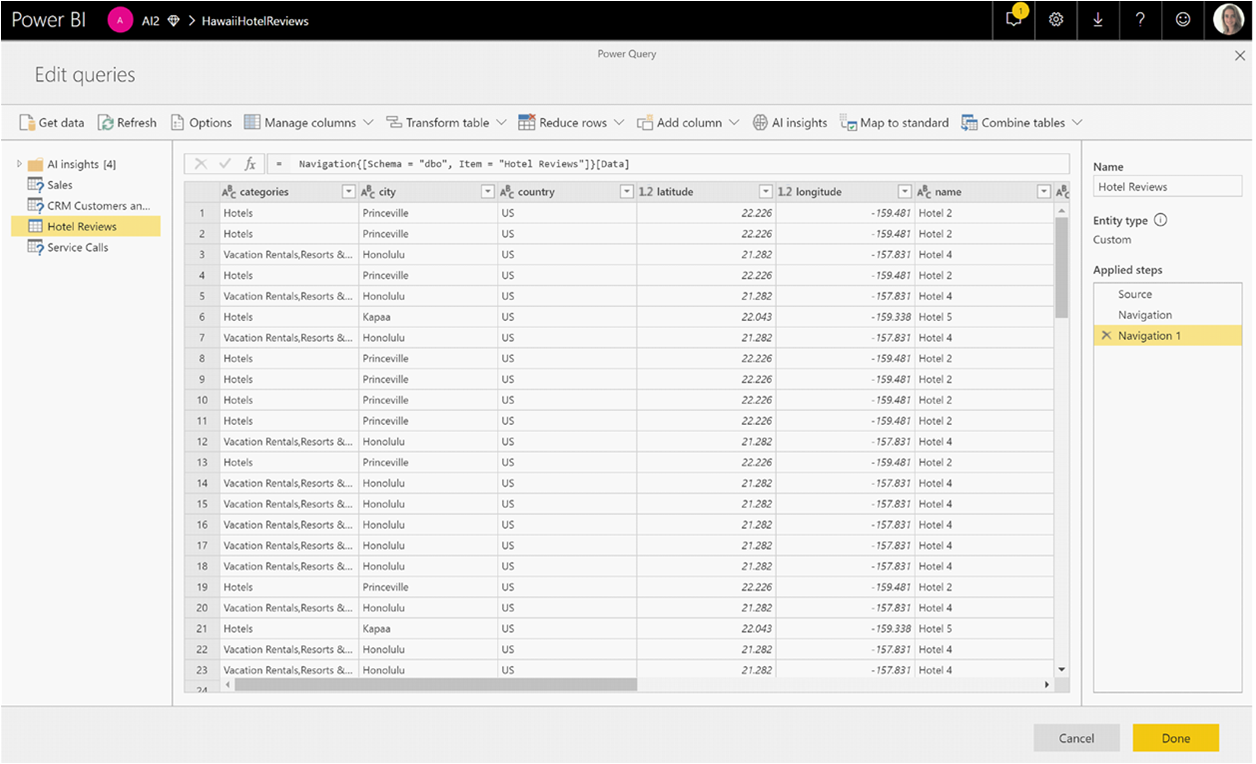Expand the AI insights [4] folder
1256x764 pixels.
(19, 164)
